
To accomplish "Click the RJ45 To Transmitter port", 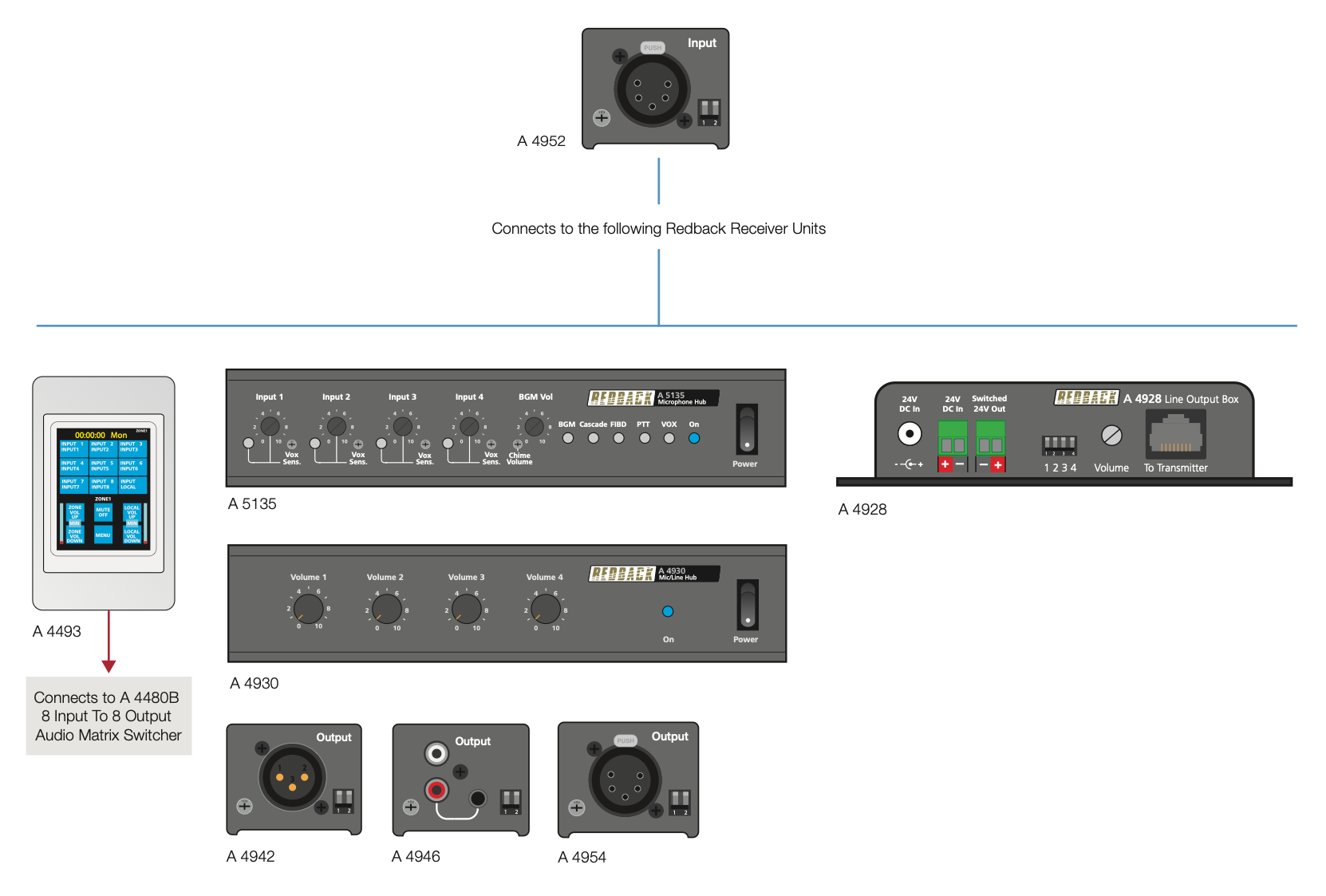I will point(1175,435).
